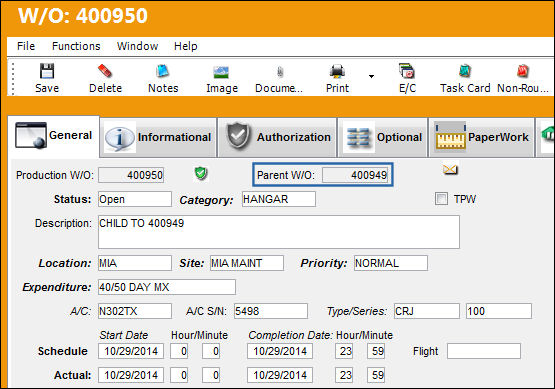
Task: Click the Save floppy disk icon
Action: click(47, 71)
